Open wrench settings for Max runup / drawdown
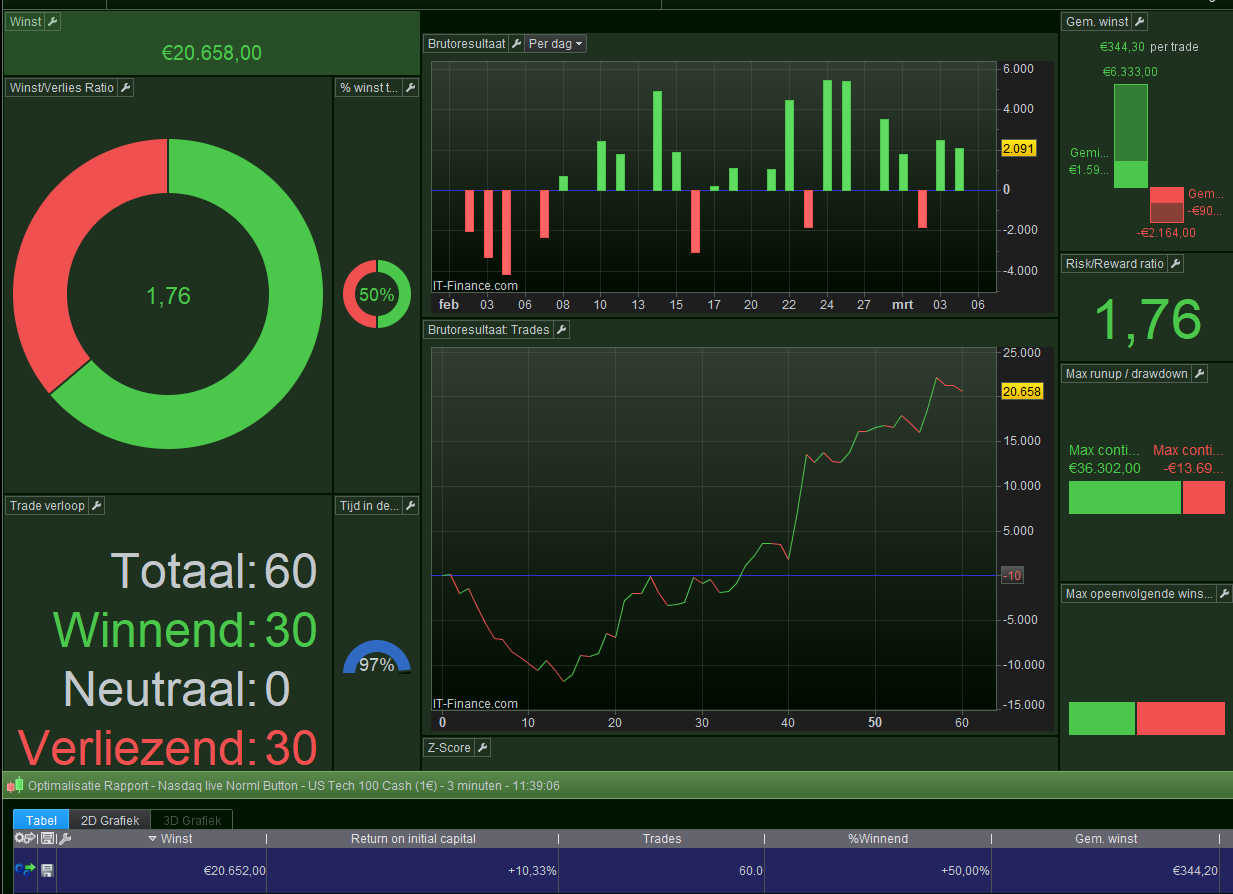 click(x=1200, y=374)
